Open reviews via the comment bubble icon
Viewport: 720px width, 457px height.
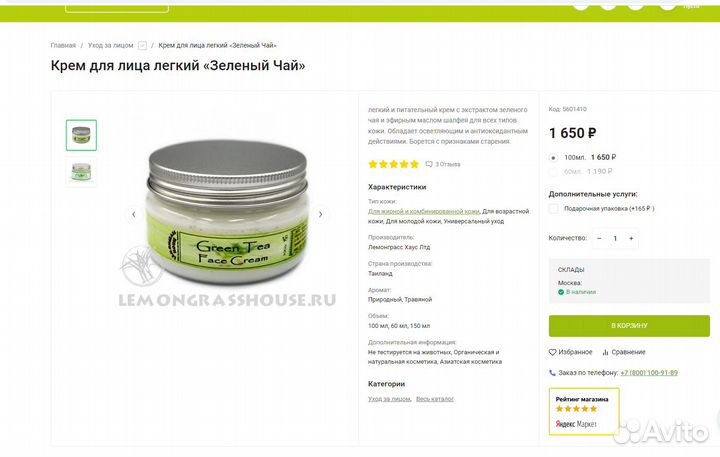click(429, 164)
